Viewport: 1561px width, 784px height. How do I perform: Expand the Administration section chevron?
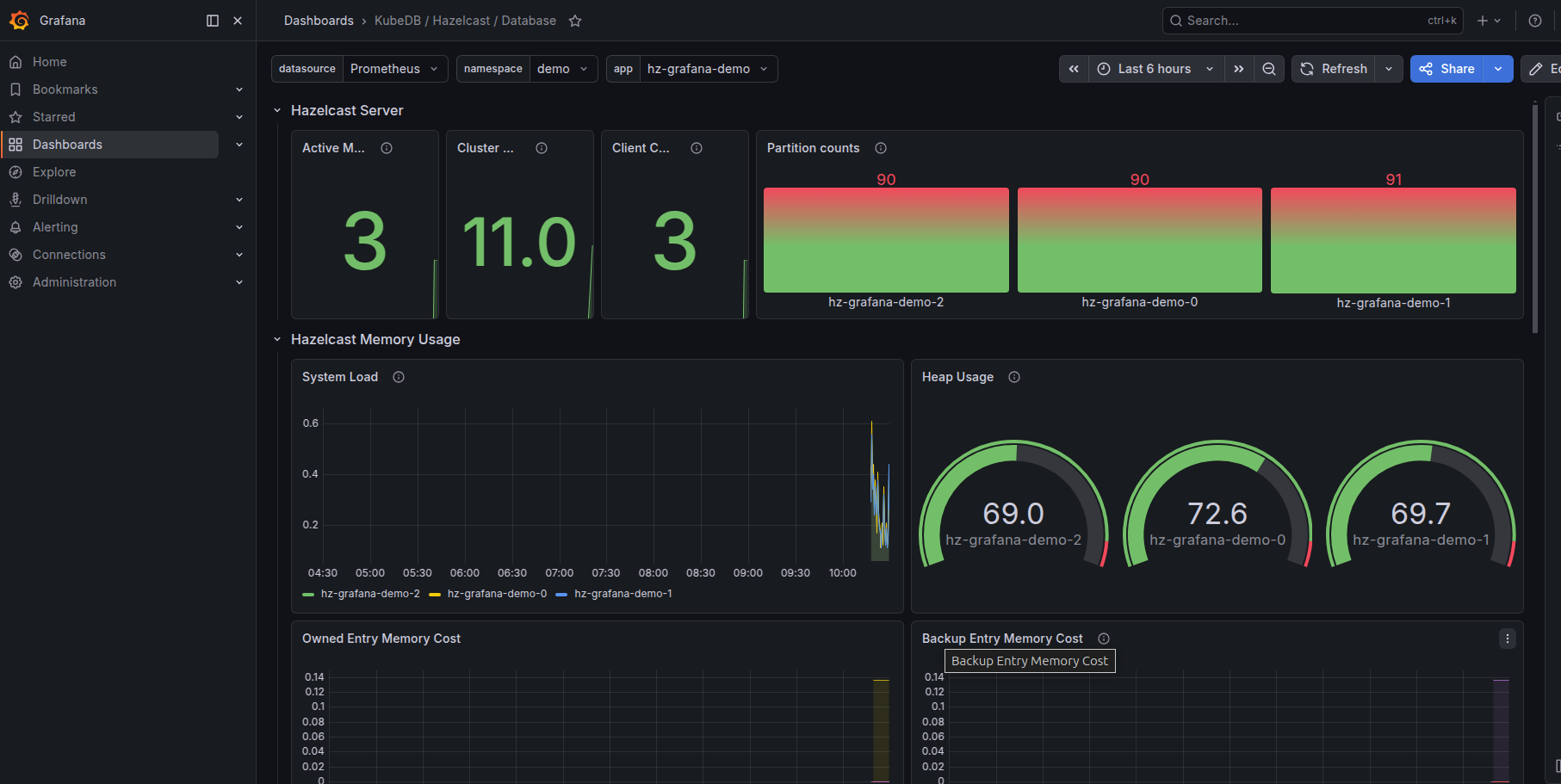pos(239,282)
